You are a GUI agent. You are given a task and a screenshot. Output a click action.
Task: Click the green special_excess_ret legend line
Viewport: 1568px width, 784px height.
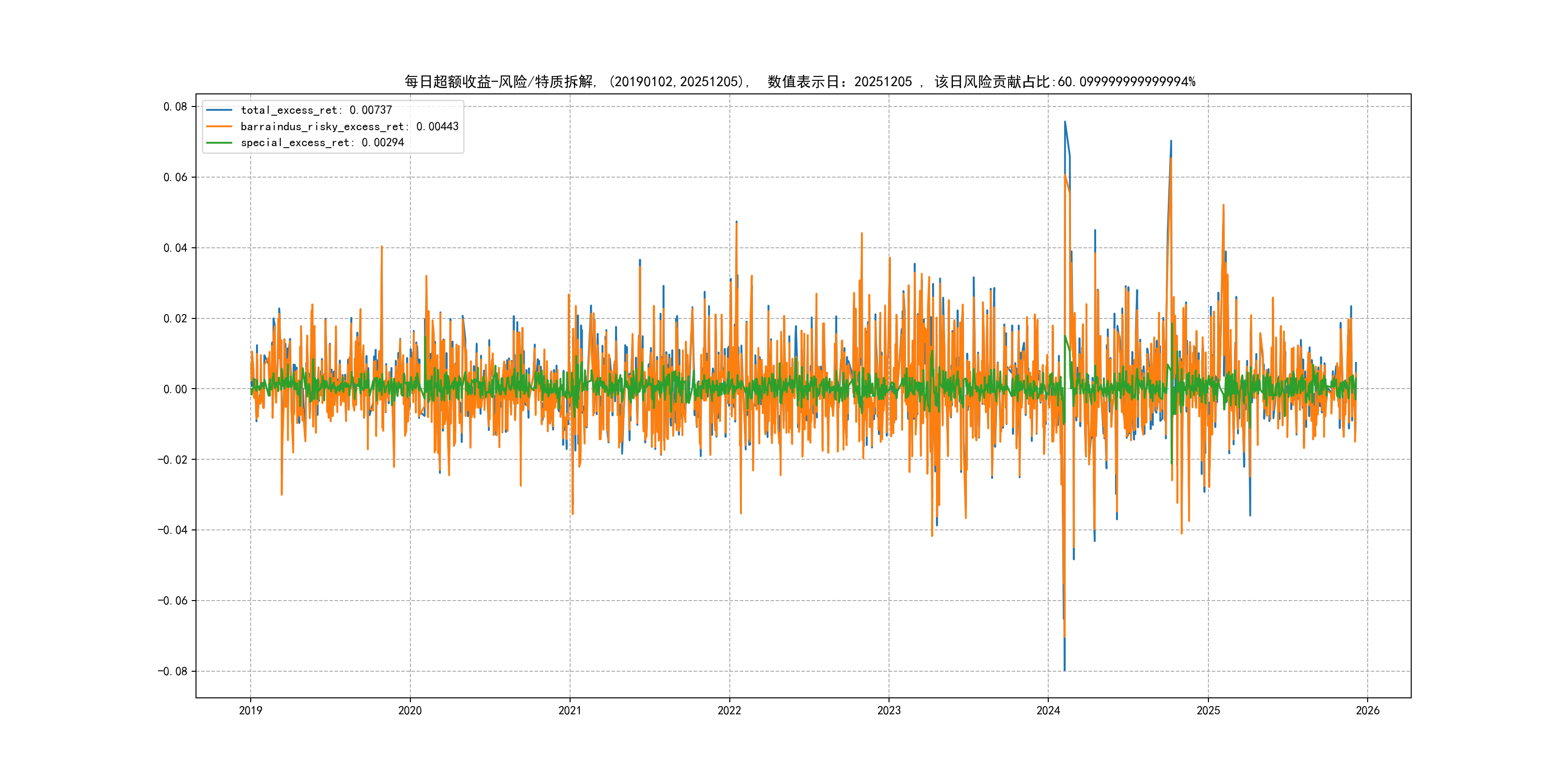click(219, 142)
